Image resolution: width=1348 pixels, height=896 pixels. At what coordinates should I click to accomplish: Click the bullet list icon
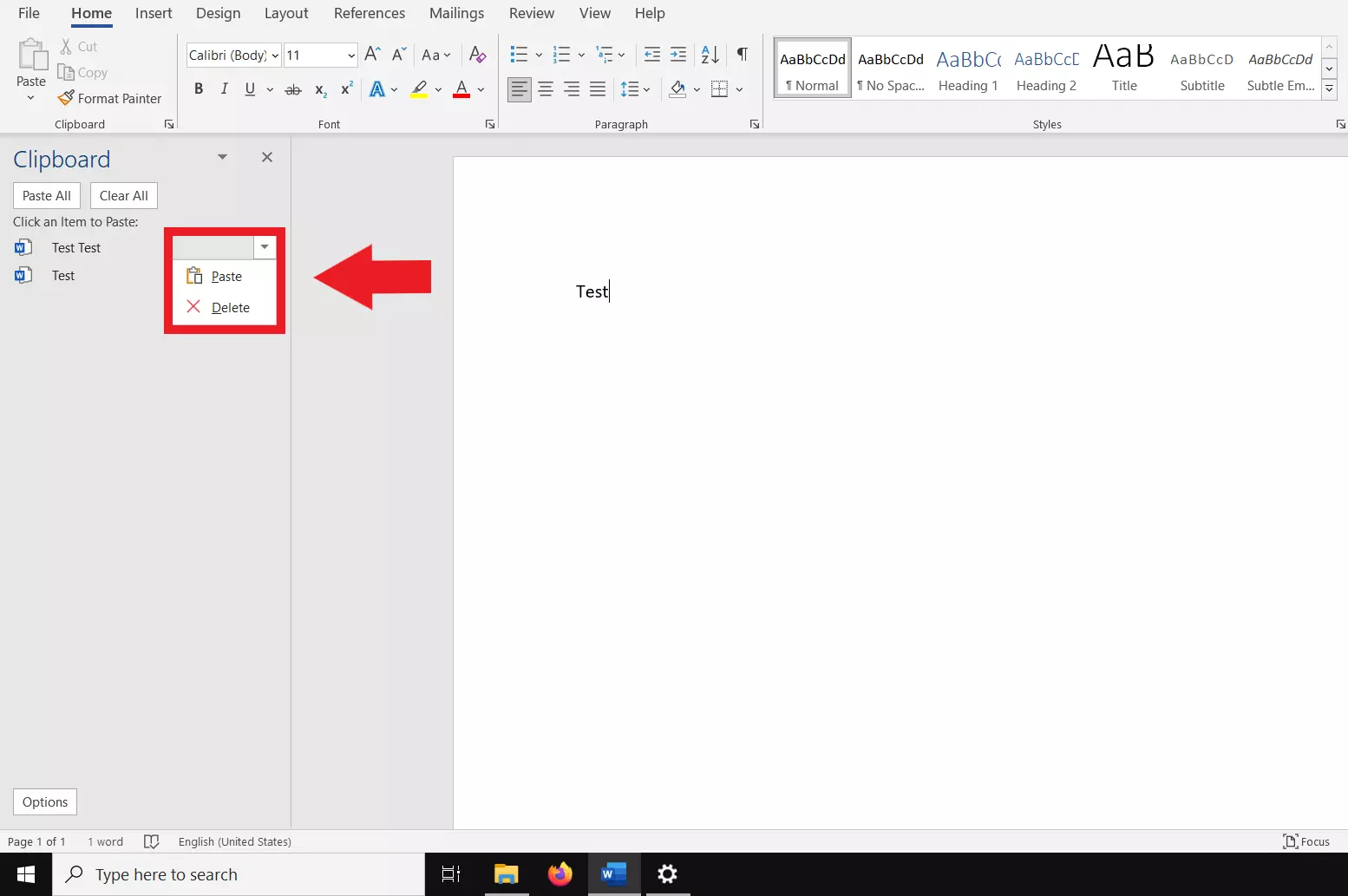[x=519, y=55]
